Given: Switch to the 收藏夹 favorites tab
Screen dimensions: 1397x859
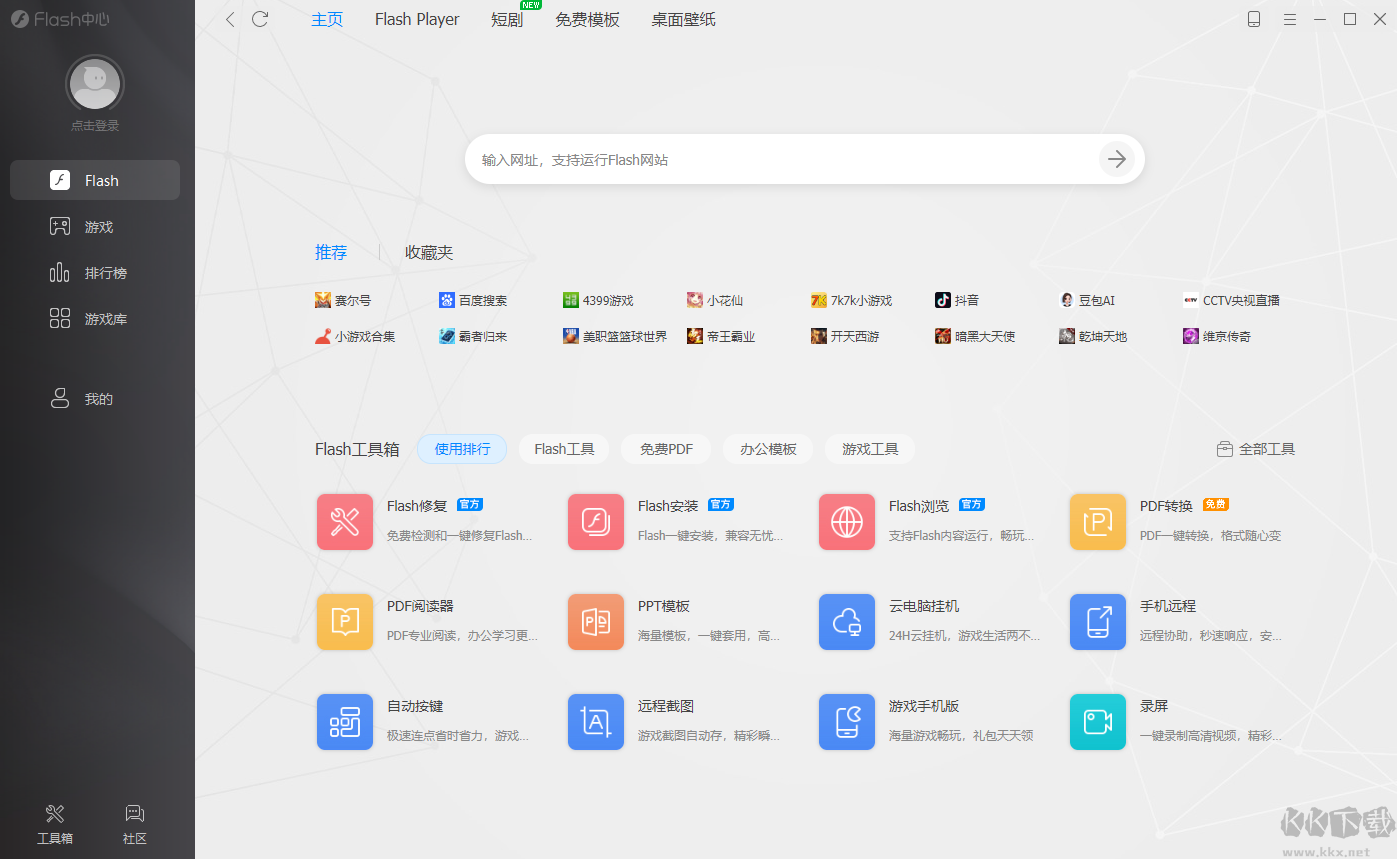Looking at the screenshot, I should coord(429,253).
